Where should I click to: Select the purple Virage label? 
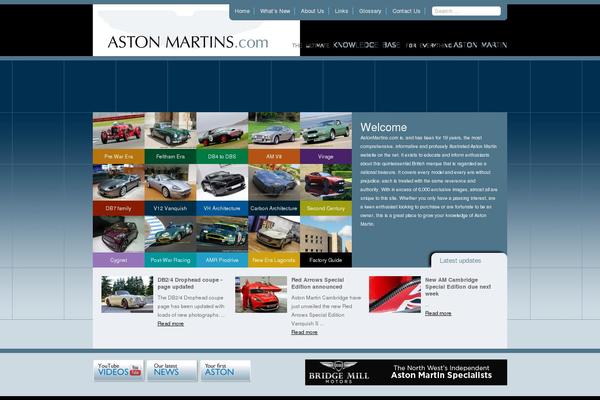(x=326, y=157)
